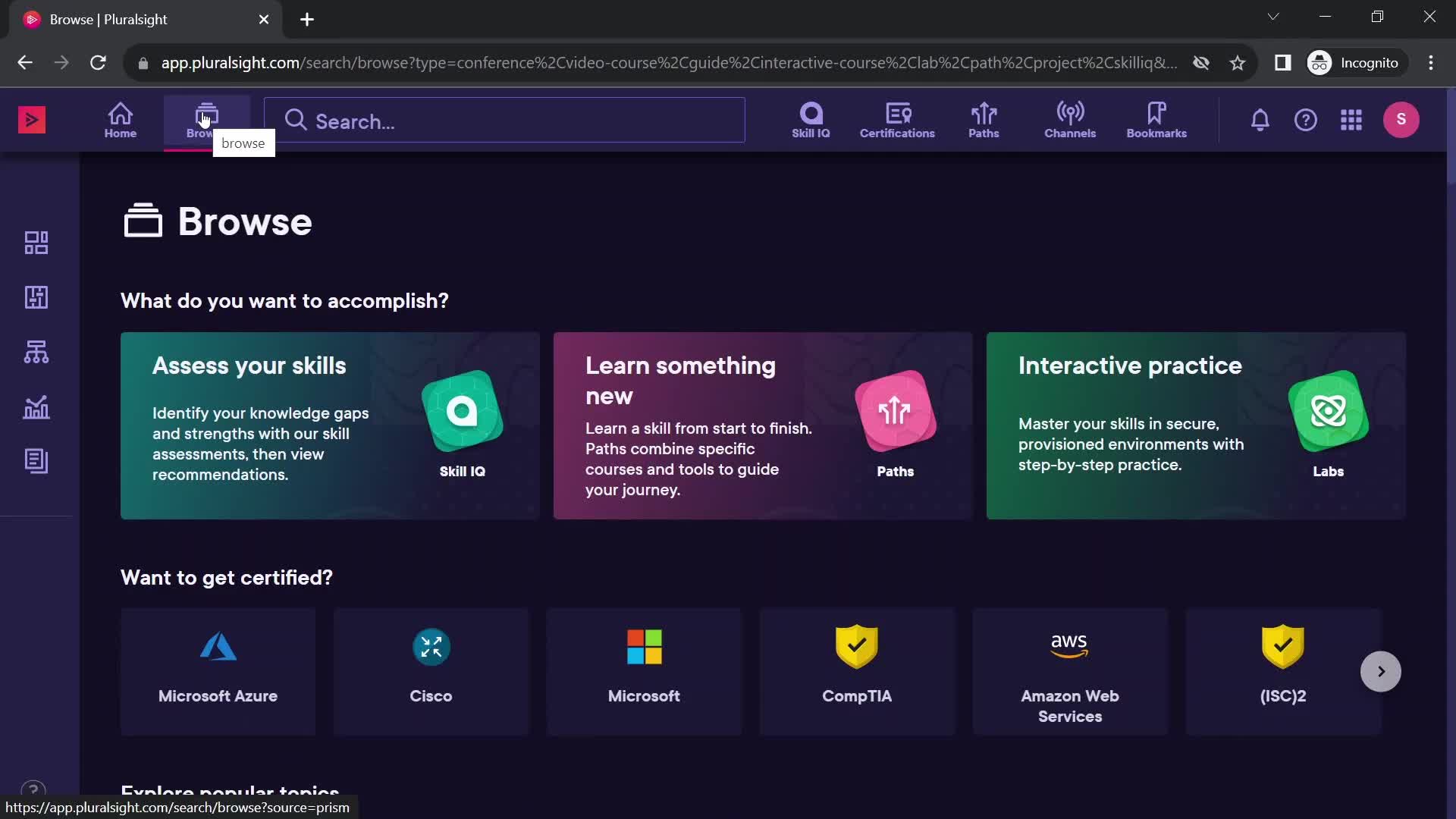Toggle browser side panel icon
The width and height of the screenshot is (1456, 819).
tap(1282, 63)
